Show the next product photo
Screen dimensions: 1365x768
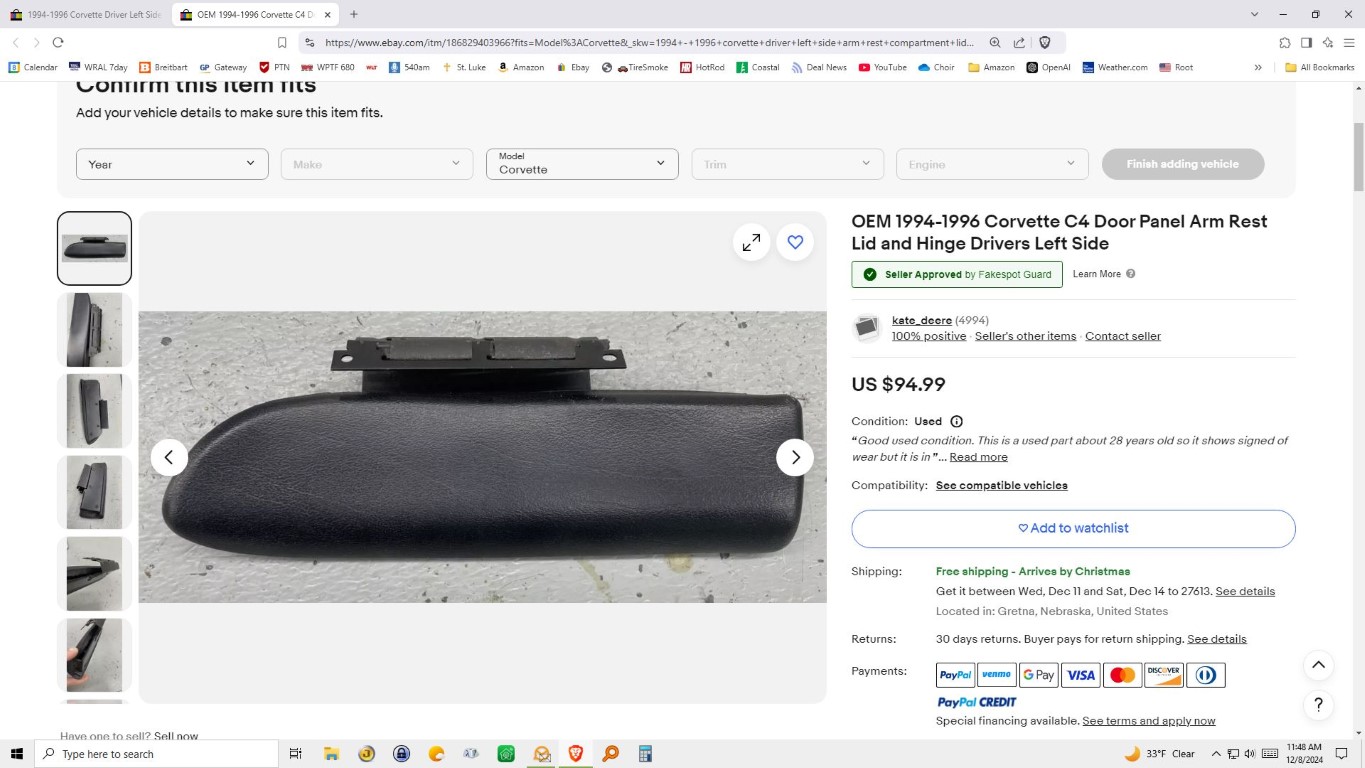coord(795,457)
